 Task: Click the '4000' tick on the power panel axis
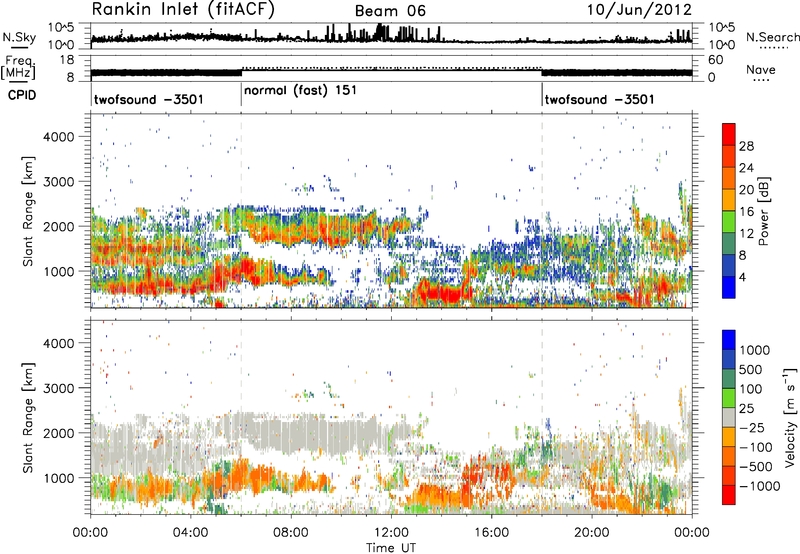tap(58, 137)
